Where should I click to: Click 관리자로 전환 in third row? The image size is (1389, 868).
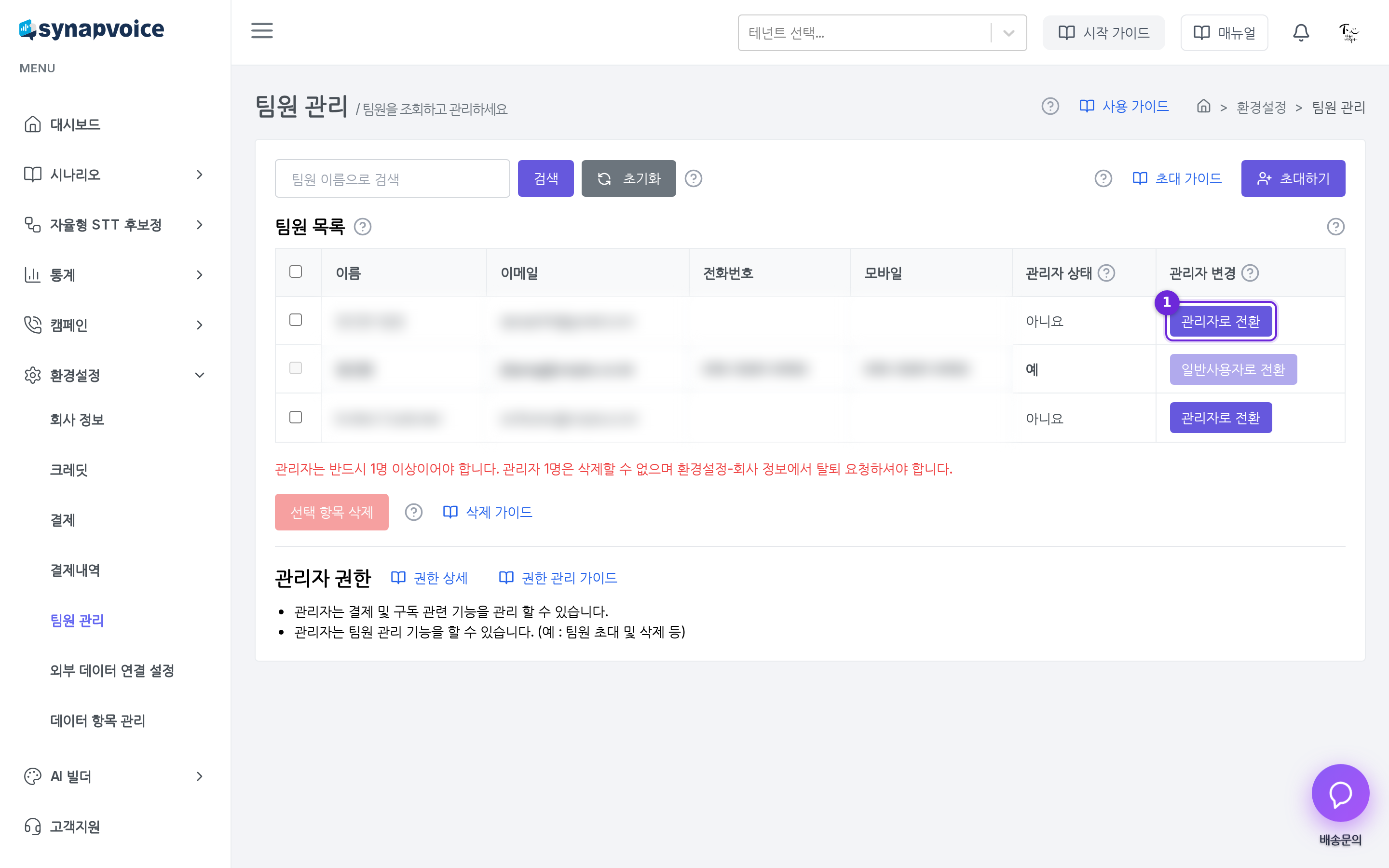(x=1220, y=417)
